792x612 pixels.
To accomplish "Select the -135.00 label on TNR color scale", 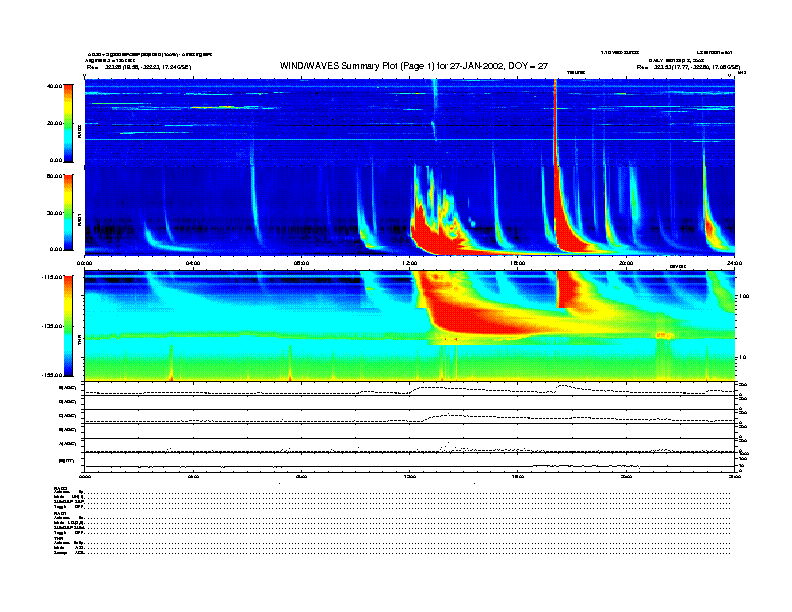I will pyautogui.click(x=53, y=326).
